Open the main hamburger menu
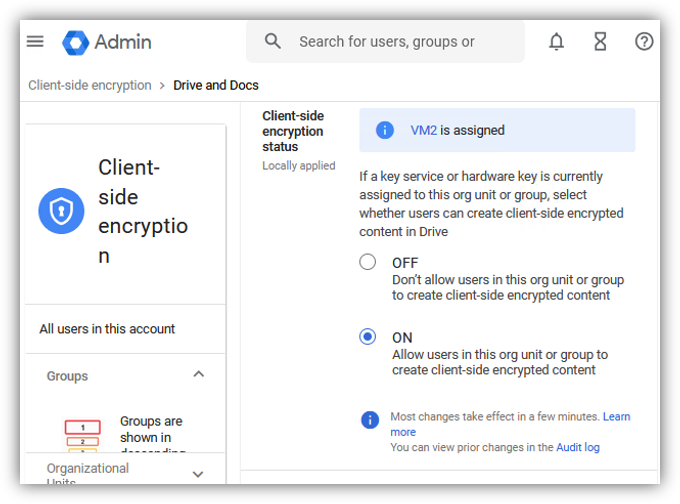680x504 pixels. (35, 42)
